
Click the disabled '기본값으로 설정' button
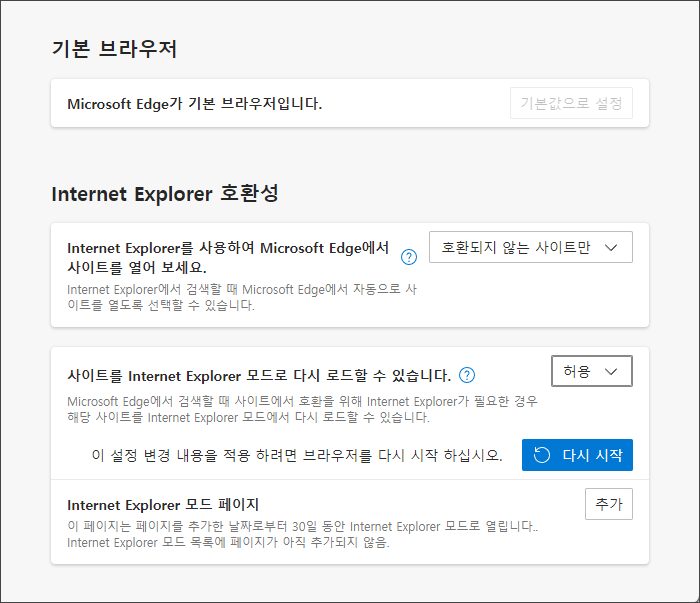tap(571, 103)
